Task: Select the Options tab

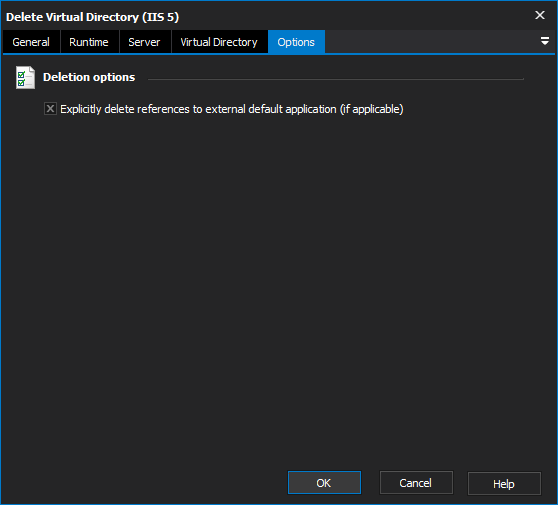Action: (x=296, y=42)
